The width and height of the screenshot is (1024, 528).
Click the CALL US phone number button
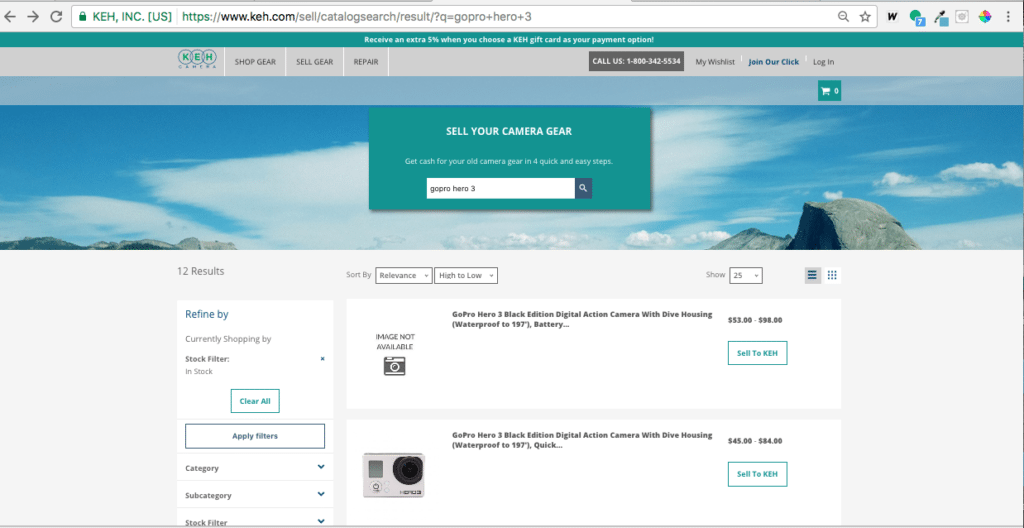[636, 61]
